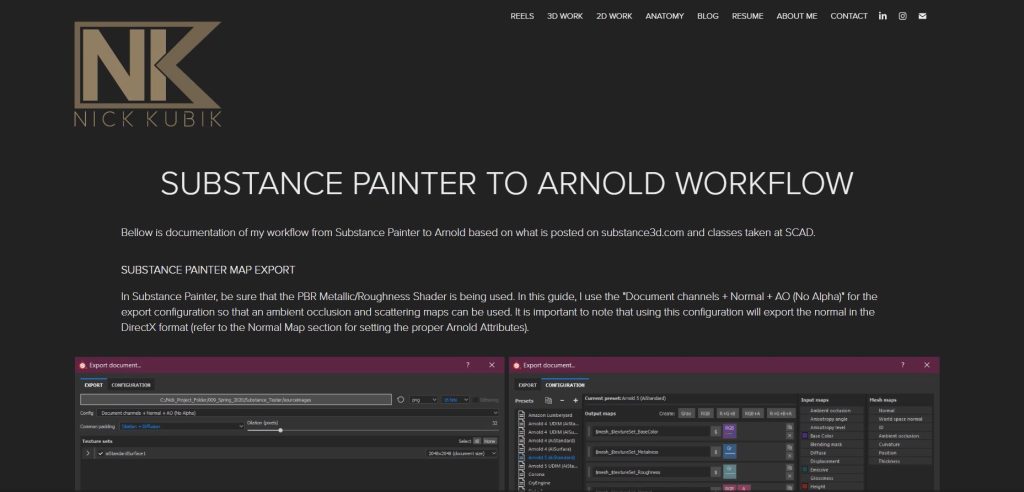Click the RGB create button

click(x=705, y=414)
